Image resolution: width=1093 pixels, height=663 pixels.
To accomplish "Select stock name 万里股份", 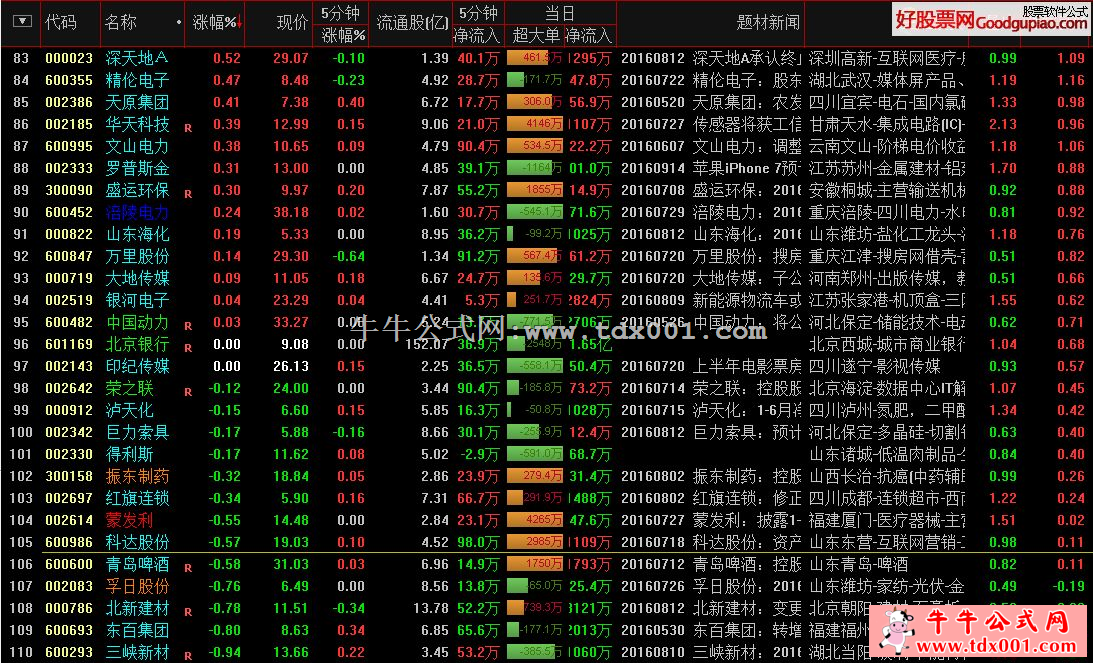I will tap(137, 256).
